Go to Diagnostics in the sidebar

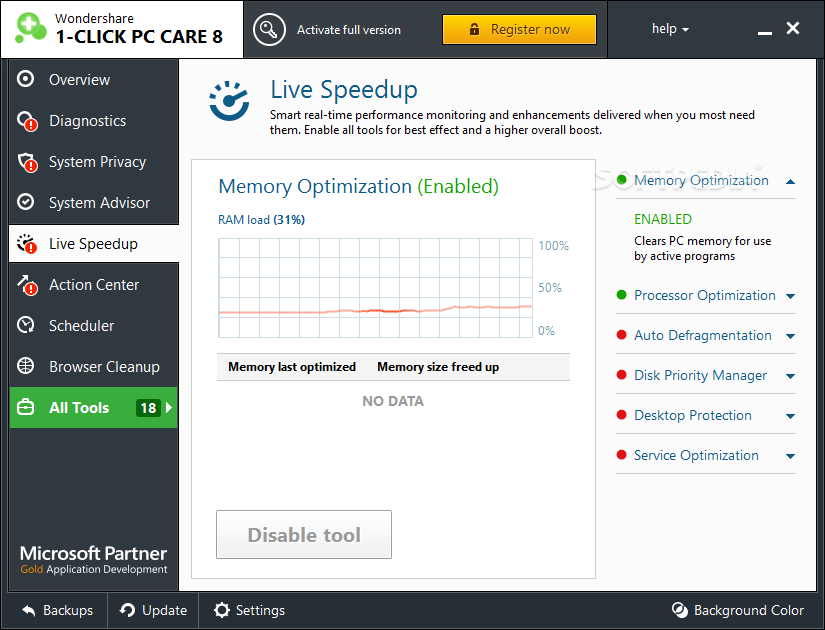[x=94, y=121]
